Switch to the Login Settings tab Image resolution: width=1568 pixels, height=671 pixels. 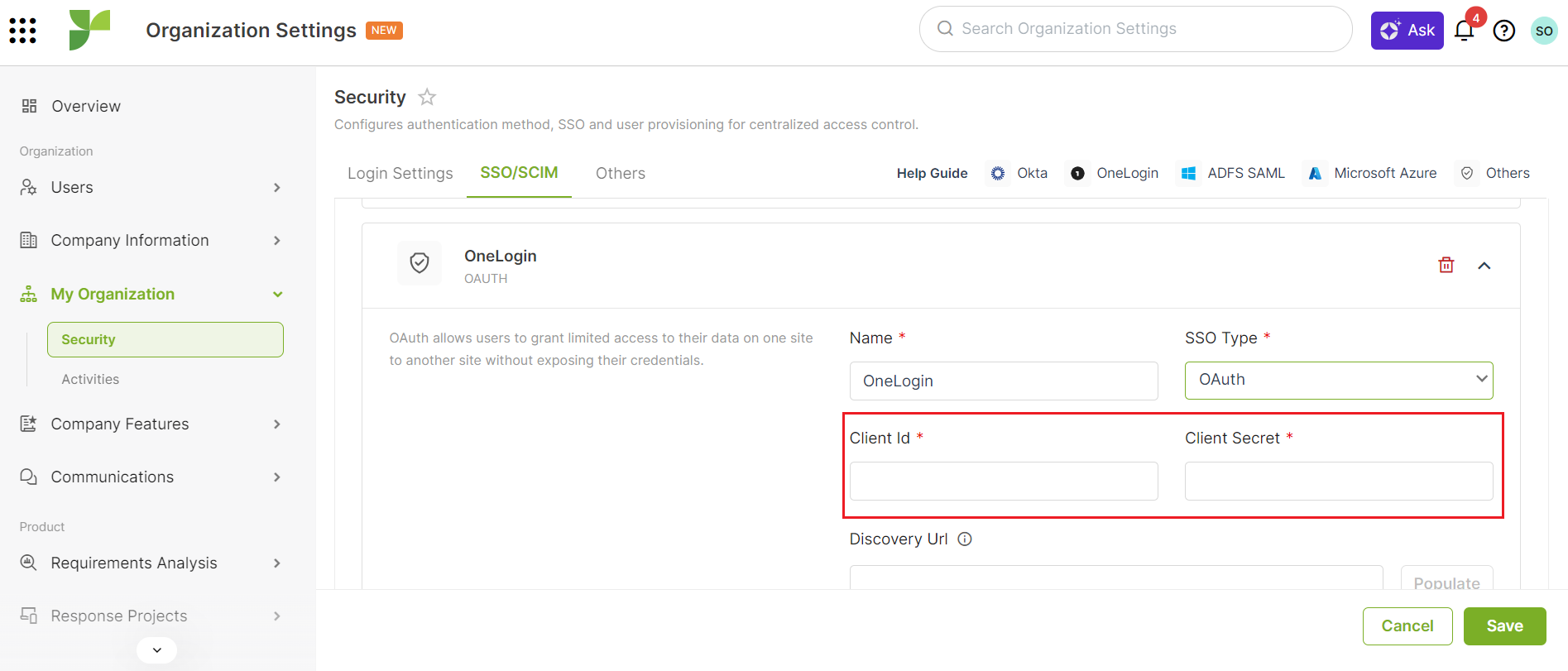coord(400,173)
